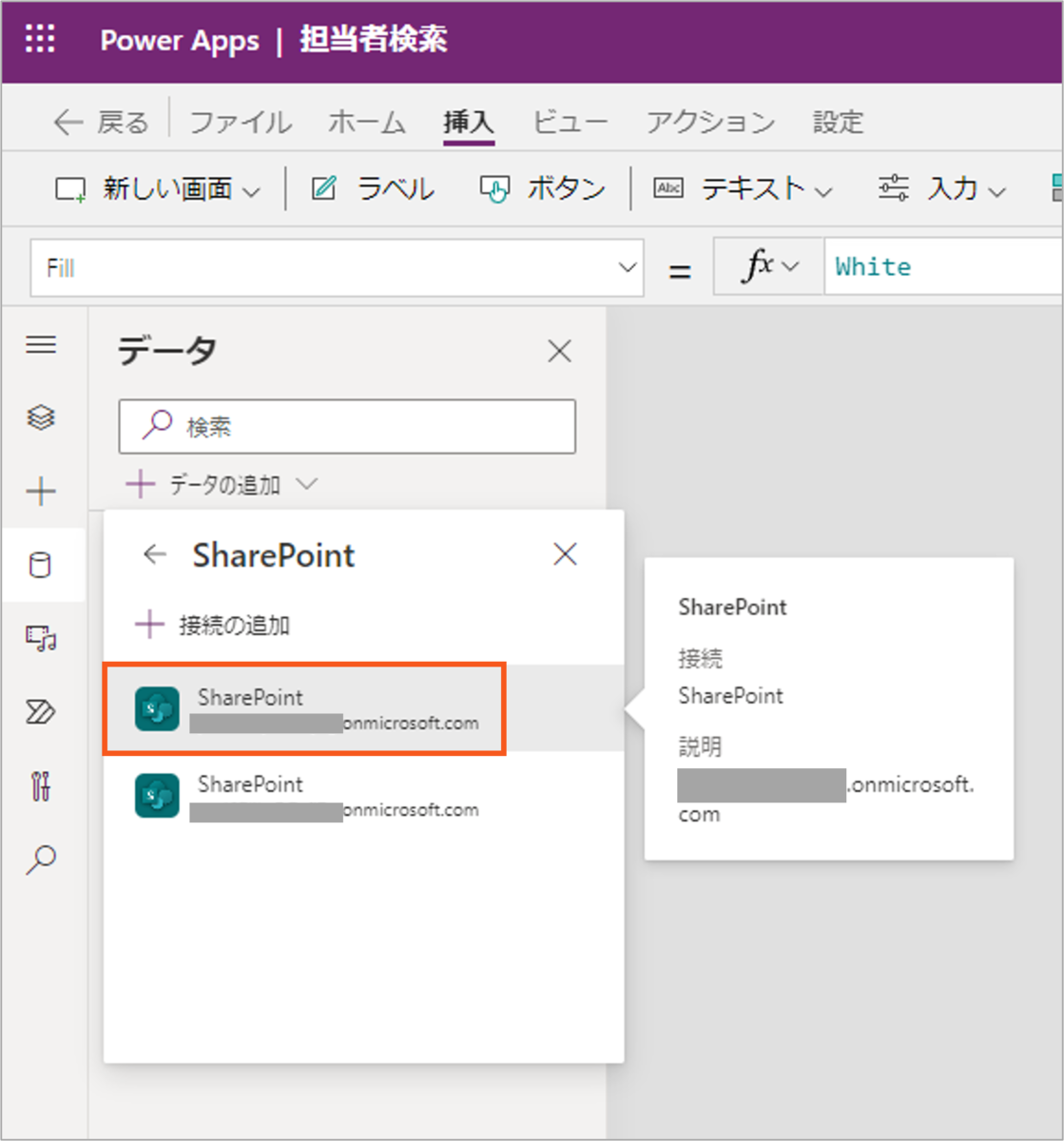
Task: Close the データ panel
Action: tap(560, 352)
